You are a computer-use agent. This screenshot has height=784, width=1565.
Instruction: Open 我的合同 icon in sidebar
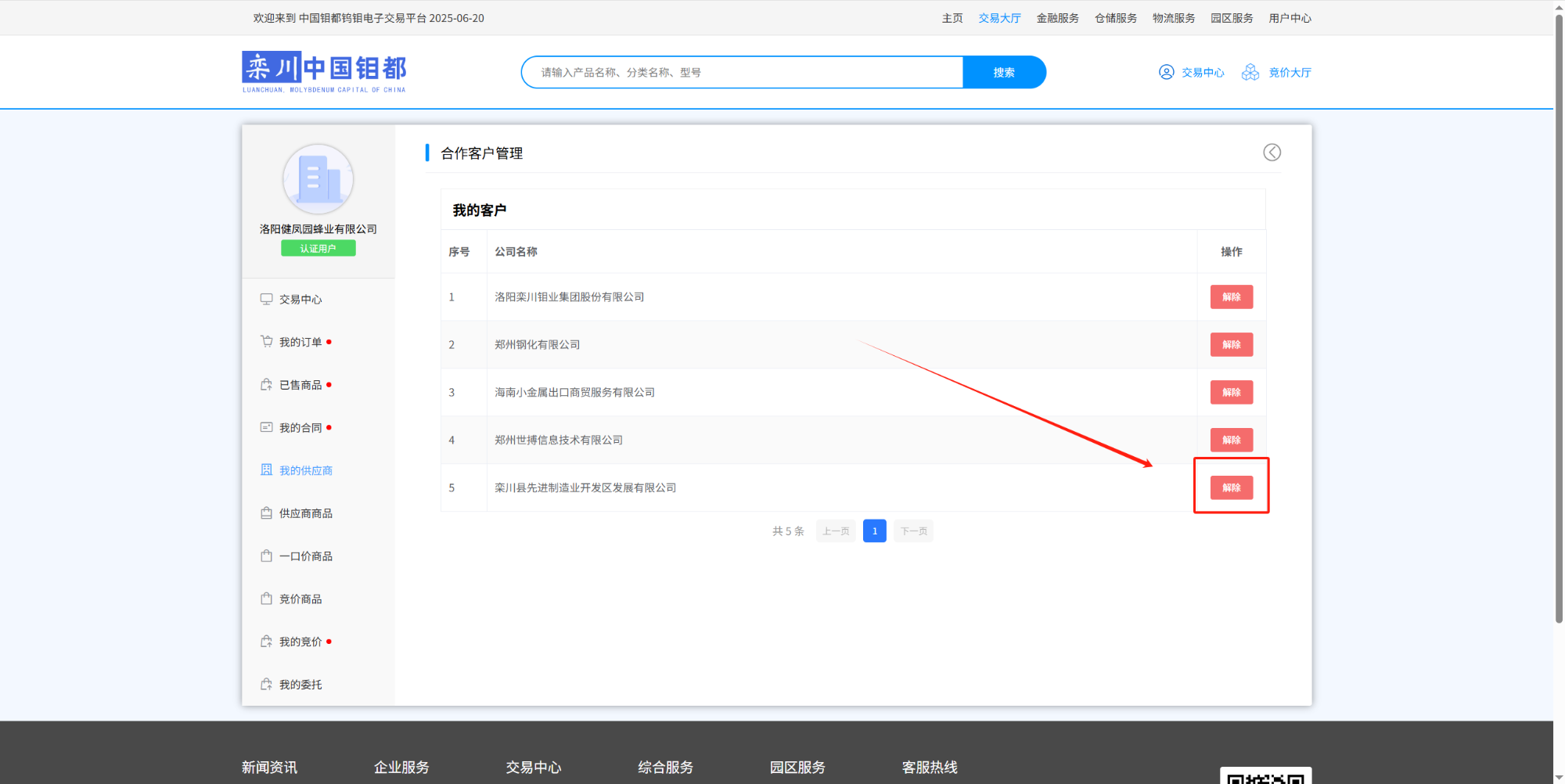pos(266,427)
